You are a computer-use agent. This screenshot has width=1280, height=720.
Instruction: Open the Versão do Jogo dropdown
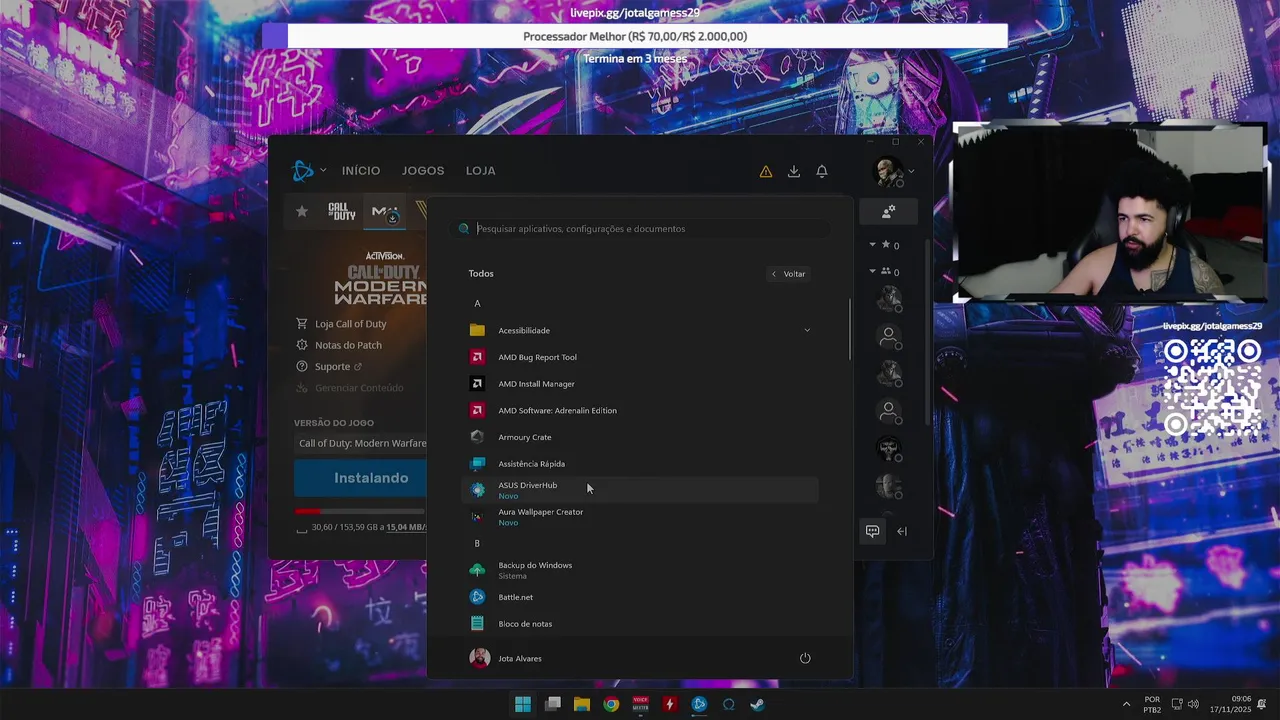(x=362, y=443)
